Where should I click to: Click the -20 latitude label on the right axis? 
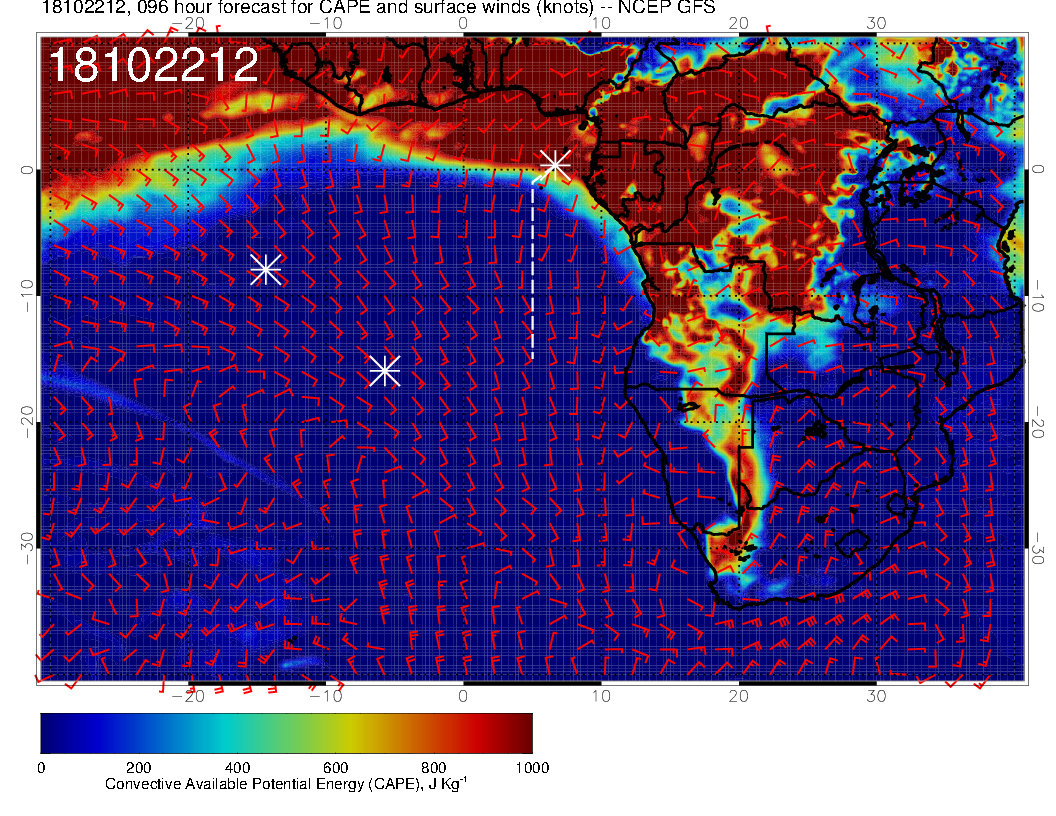(x=1039, y=426)
